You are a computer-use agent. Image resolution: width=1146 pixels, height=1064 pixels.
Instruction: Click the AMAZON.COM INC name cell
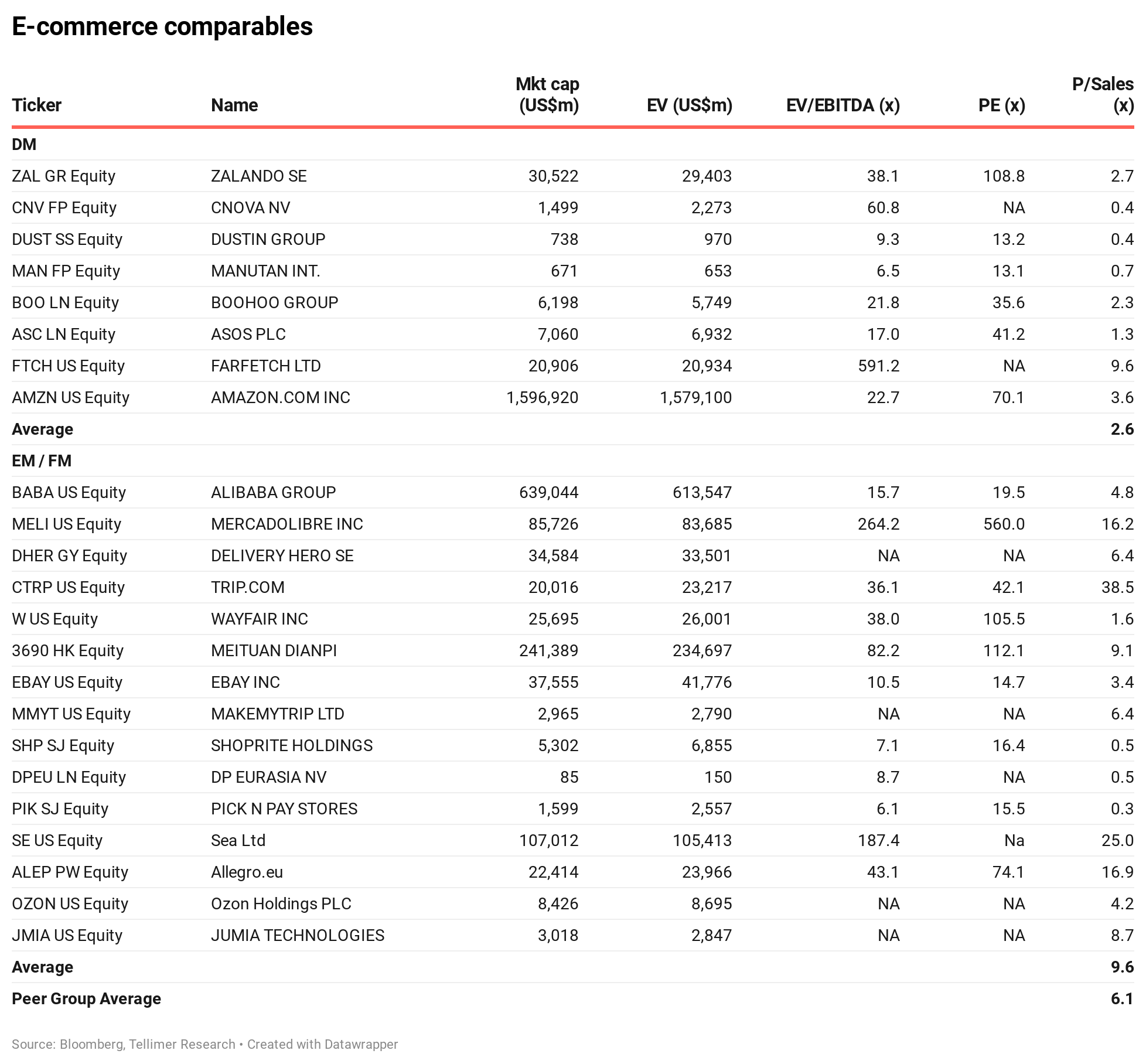coord(281,397)
